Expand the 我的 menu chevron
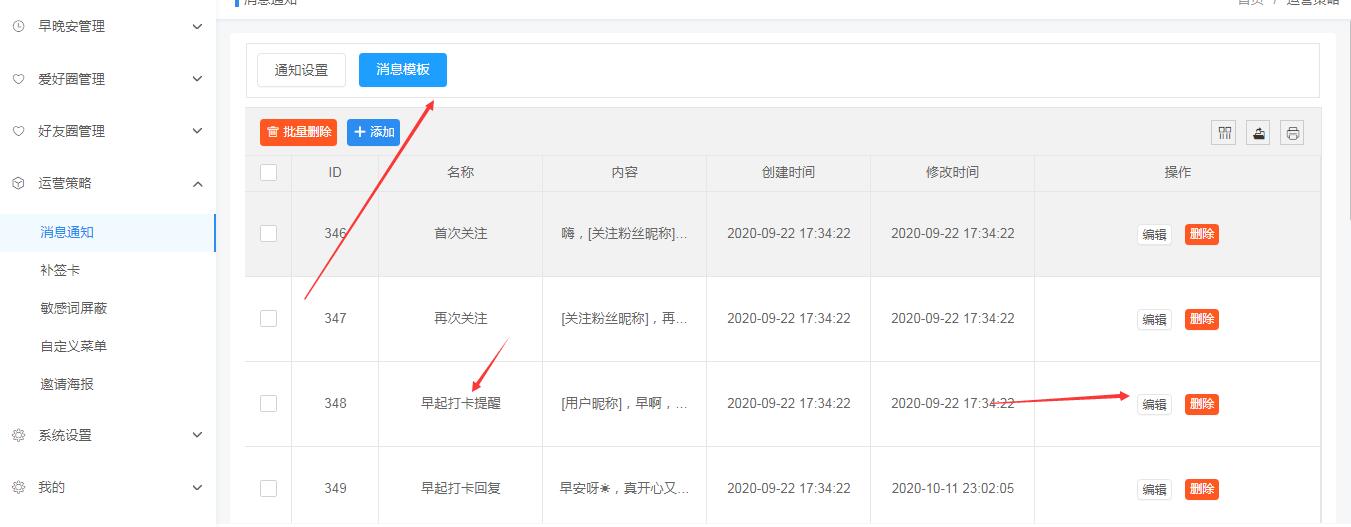This screenshot has width=1351, height=527. tap(197, 487)
